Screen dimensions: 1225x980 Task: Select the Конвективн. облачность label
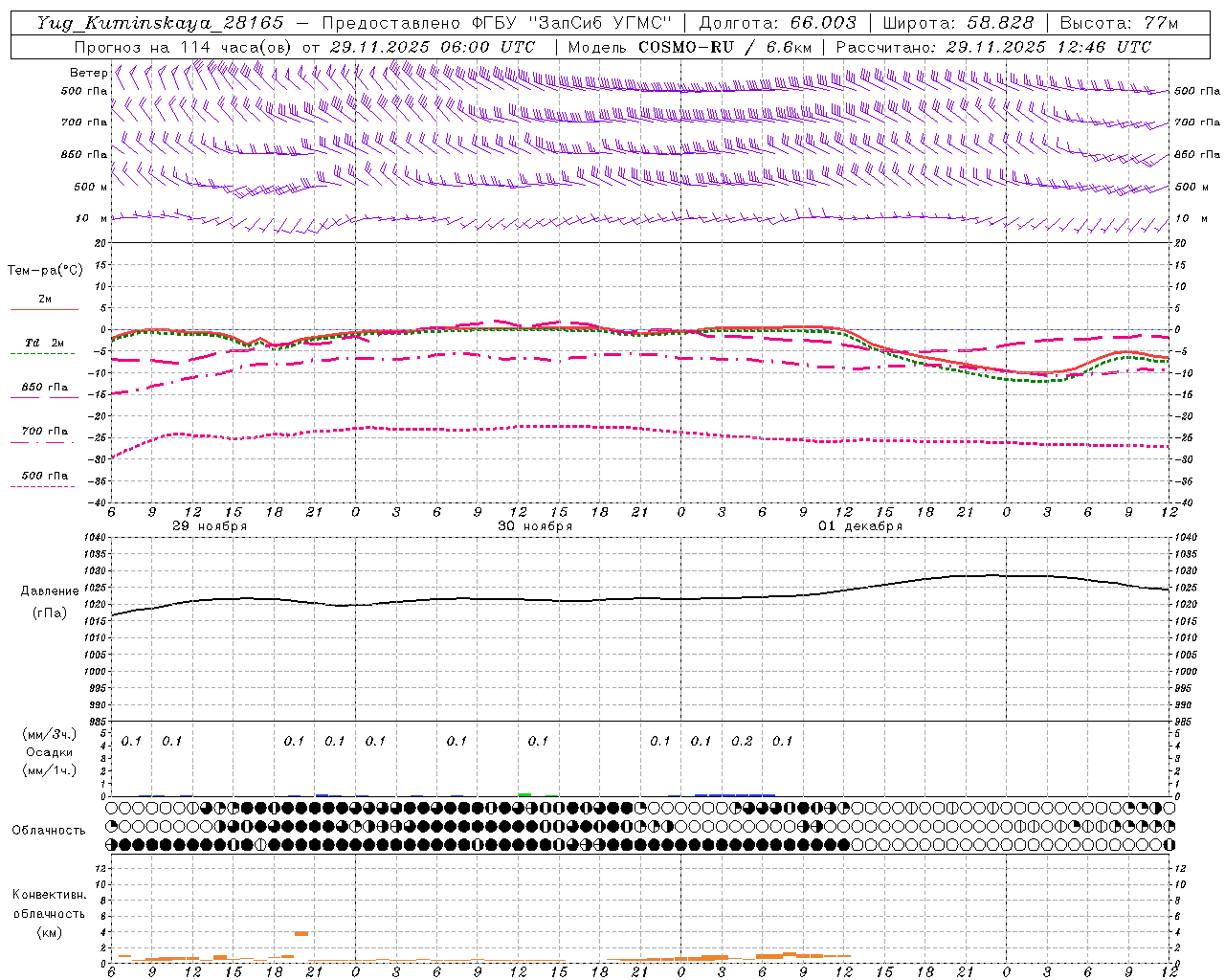click(x=49, y=904)
